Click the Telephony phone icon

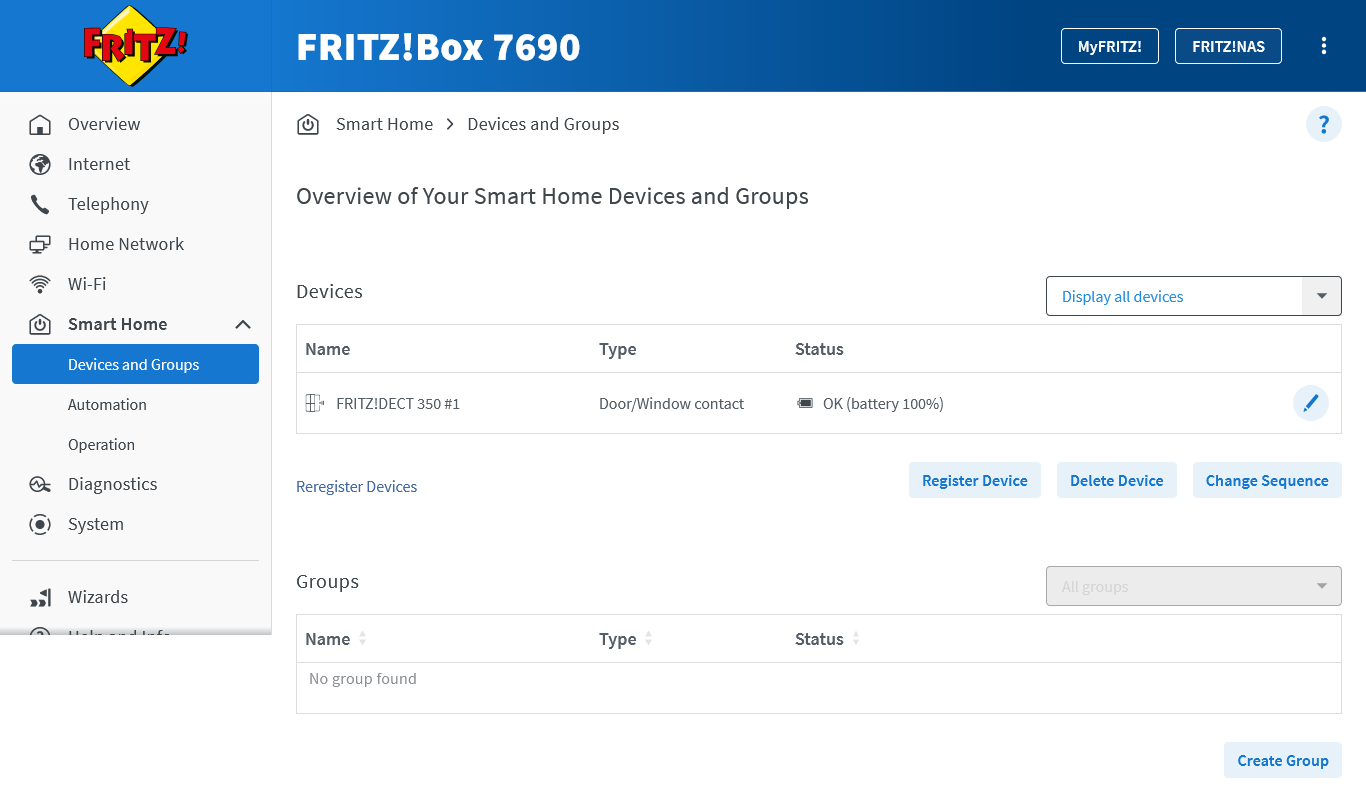tap(40, 204)
